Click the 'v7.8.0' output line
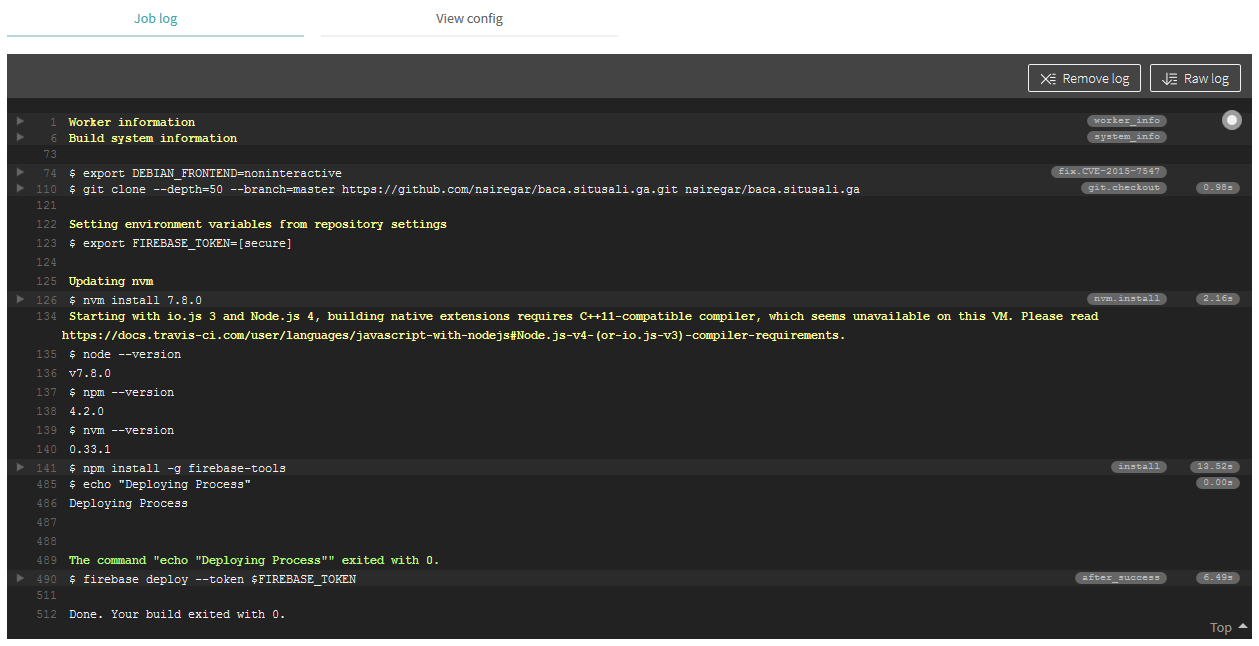Viewport: 1259px width, 646px height. point(90,373)
